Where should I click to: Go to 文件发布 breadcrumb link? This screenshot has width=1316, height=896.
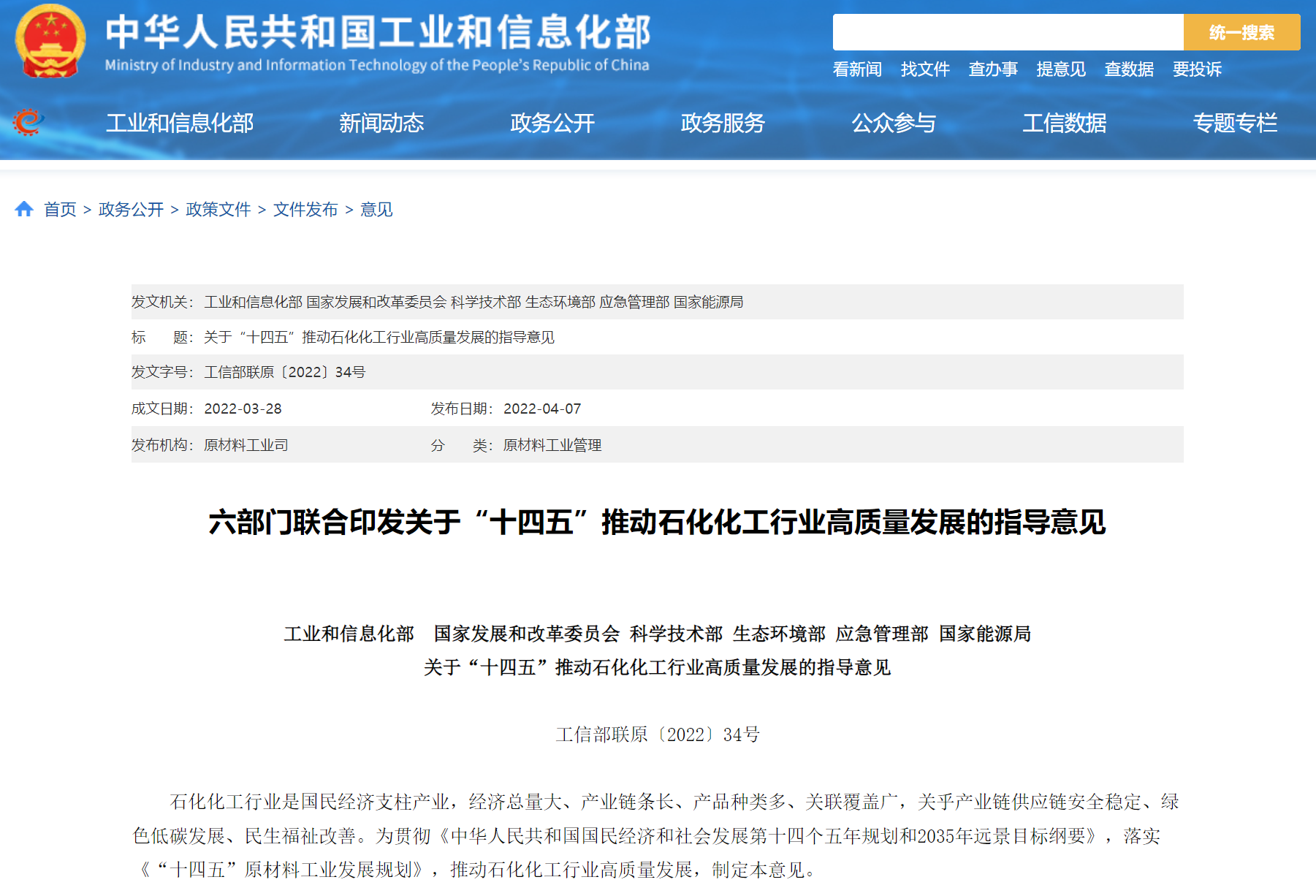click(x=305, y=210)
